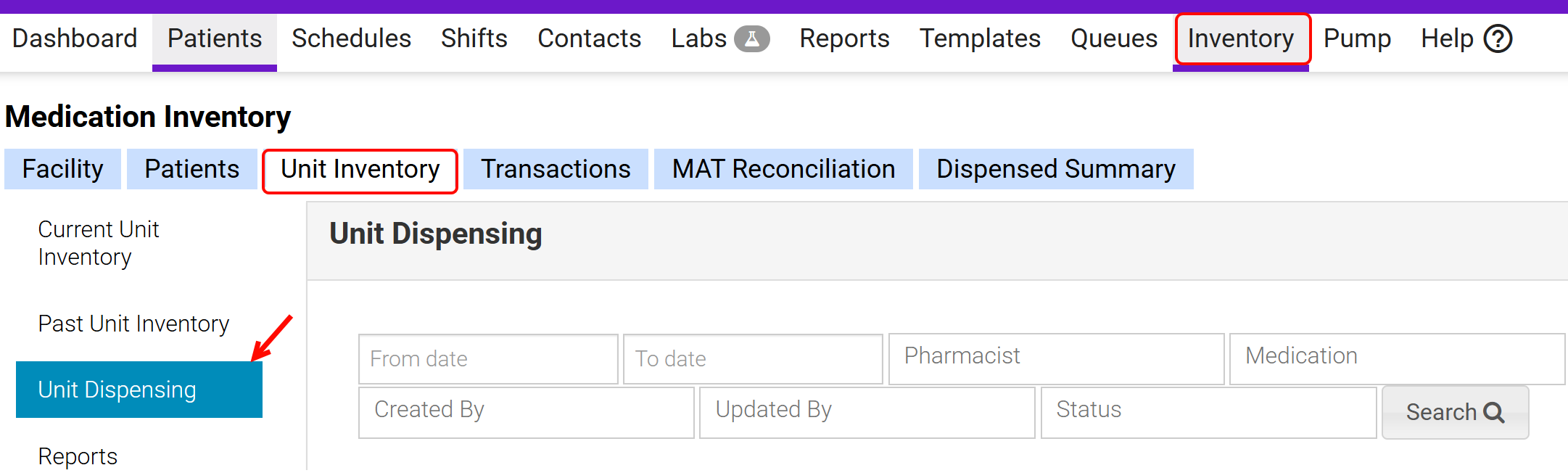The width and height of the screenshot is (1568, 473).
Task: Expand the Pharmacist dropdown field
Action: click(x=1056, y=357)
